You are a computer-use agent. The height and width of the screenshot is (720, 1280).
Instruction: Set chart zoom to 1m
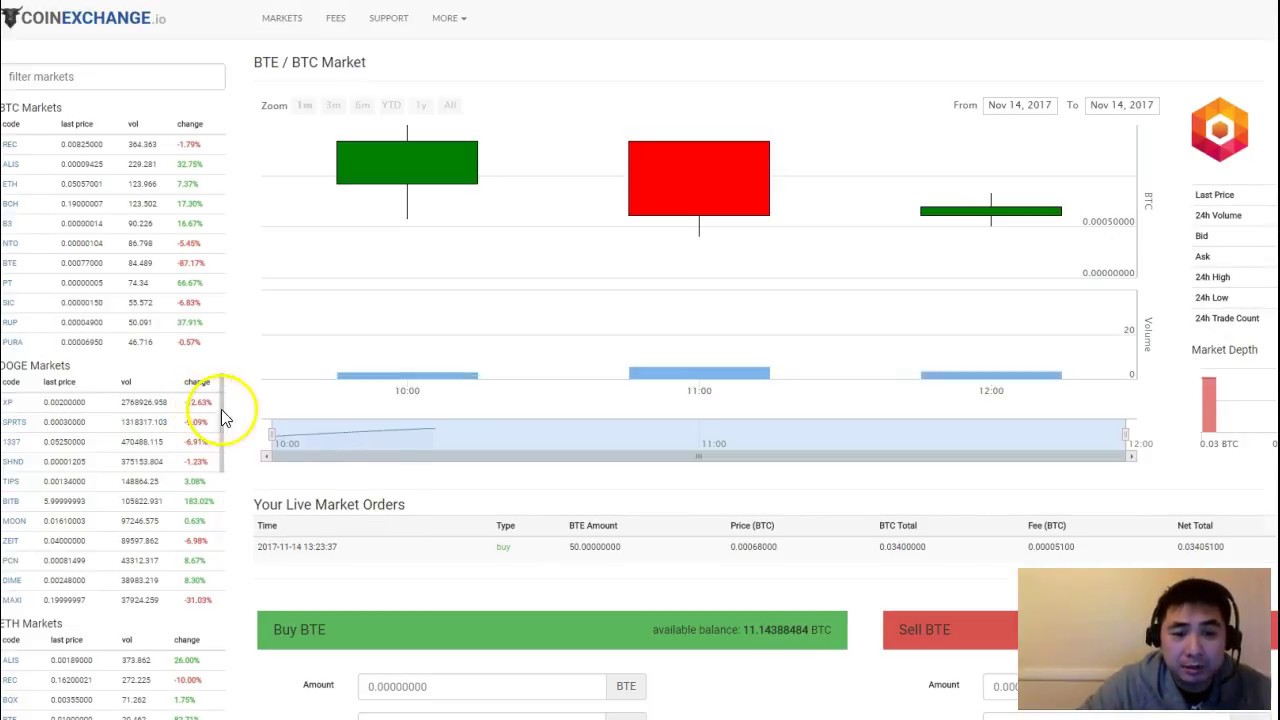(304, 105)
